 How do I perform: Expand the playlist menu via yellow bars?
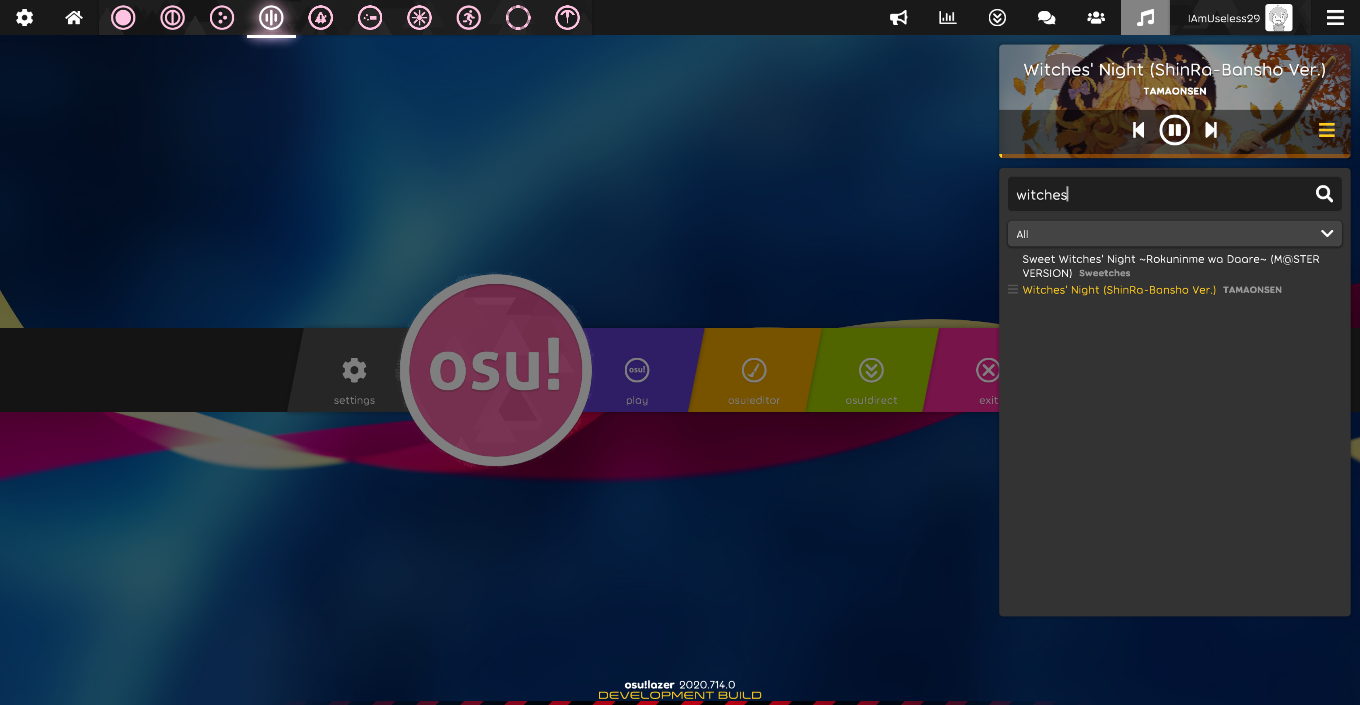1327,129
